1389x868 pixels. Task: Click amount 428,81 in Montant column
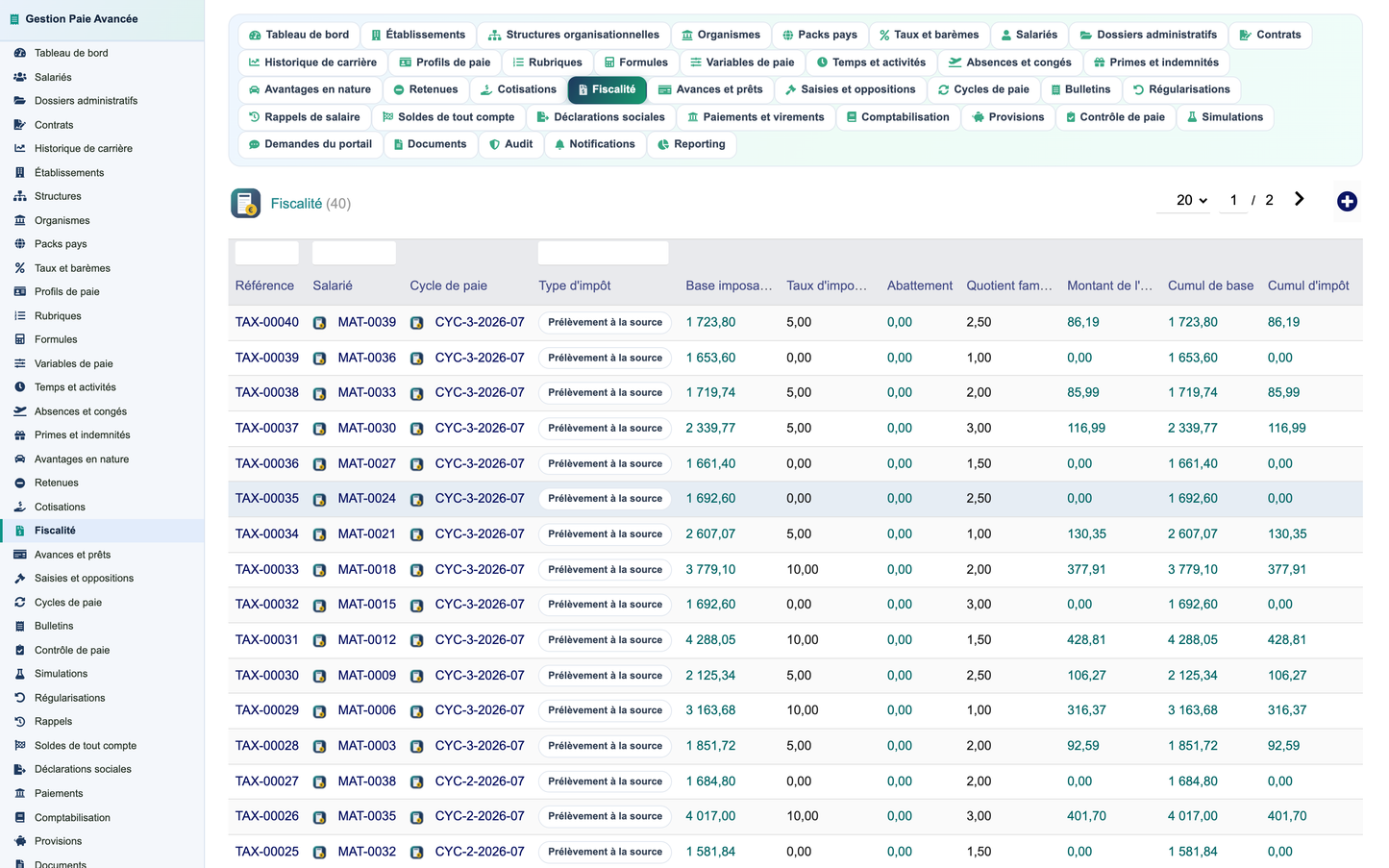(1086, 639)
